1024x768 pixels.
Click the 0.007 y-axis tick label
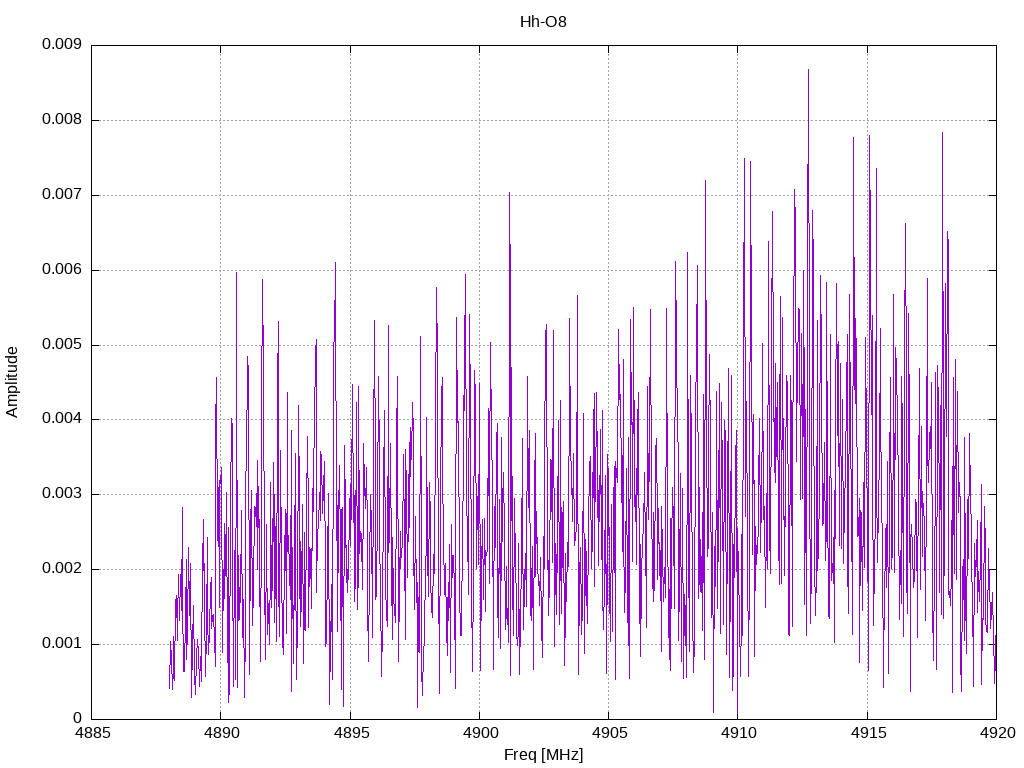point(62,195)
